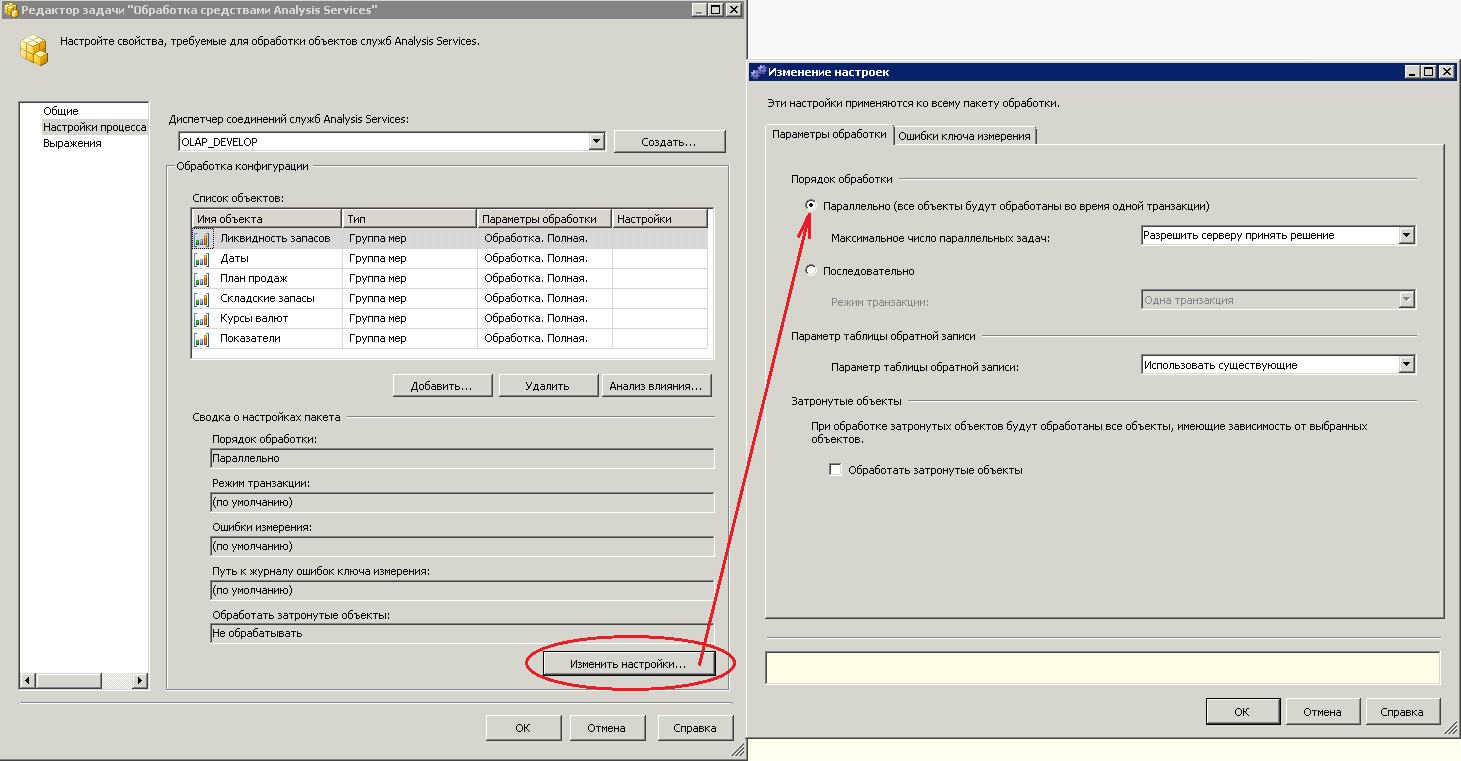Enable Обработать затронутые объекты checkbox
The image size is (1461, 761).
click(836, 470)
